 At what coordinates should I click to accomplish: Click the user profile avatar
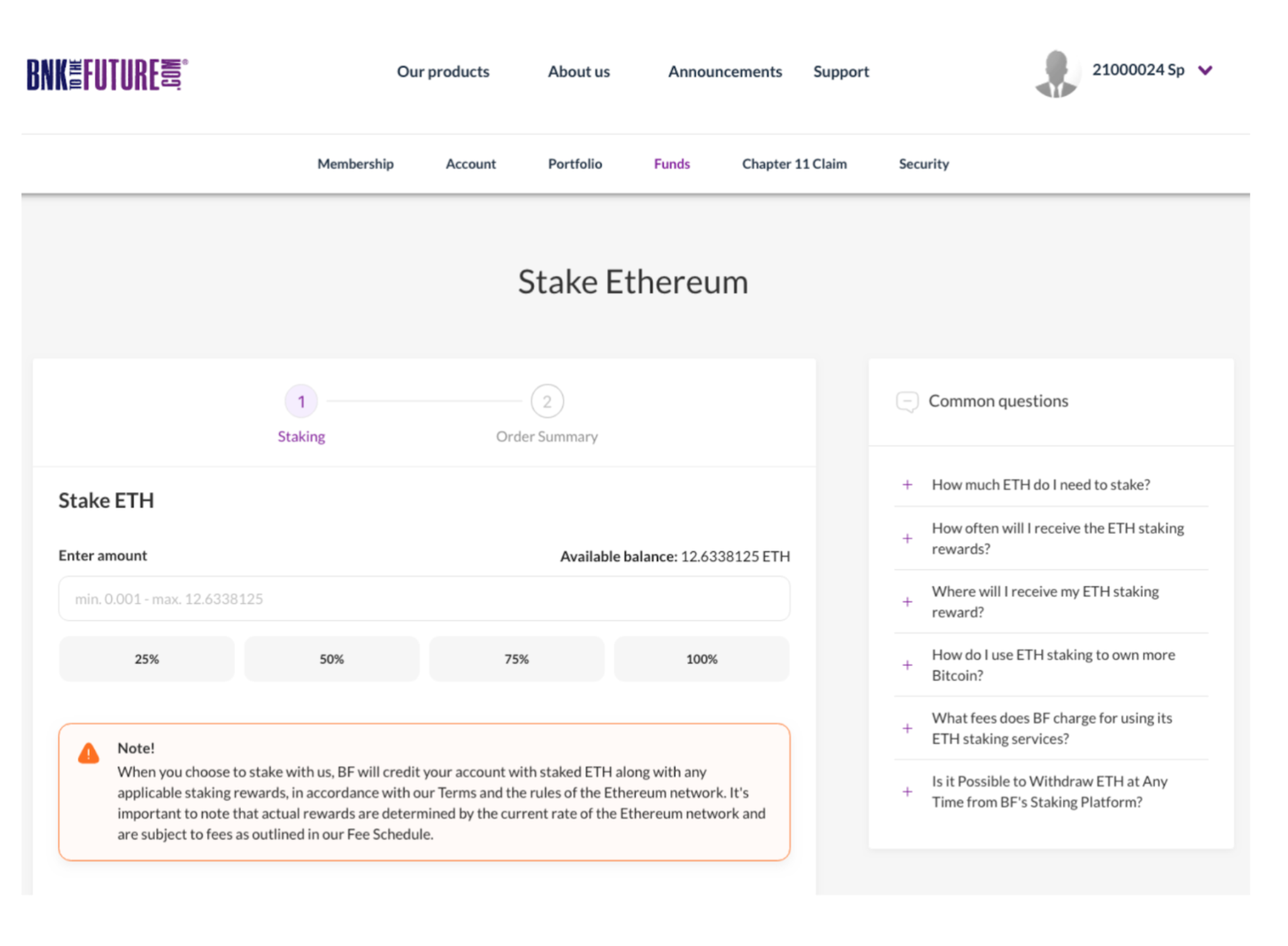(1057, 74)
